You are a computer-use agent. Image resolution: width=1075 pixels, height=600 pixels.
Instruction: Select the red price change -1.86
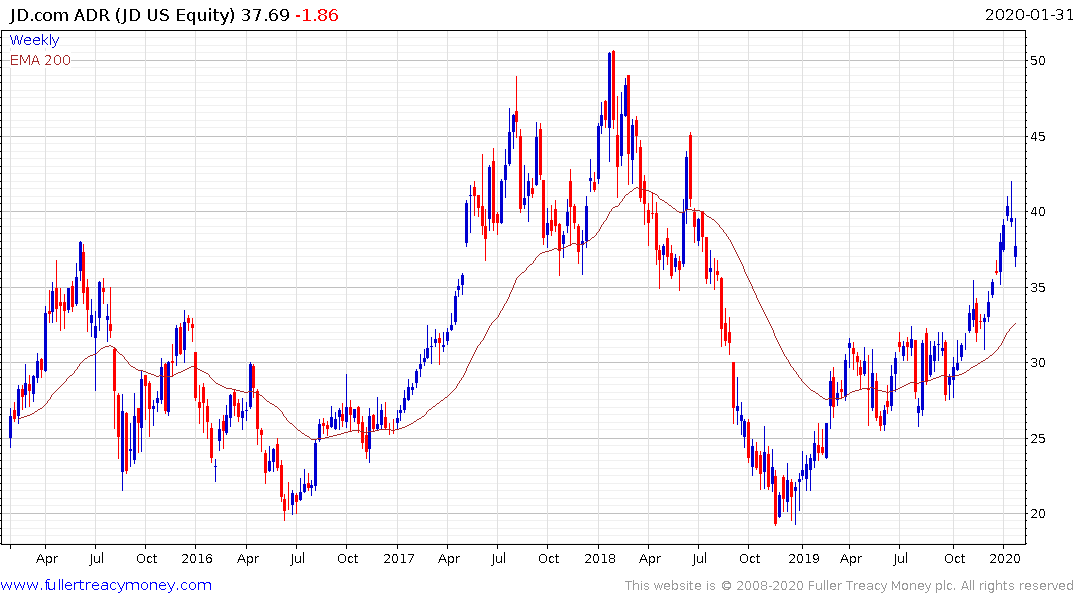[317, 15]
